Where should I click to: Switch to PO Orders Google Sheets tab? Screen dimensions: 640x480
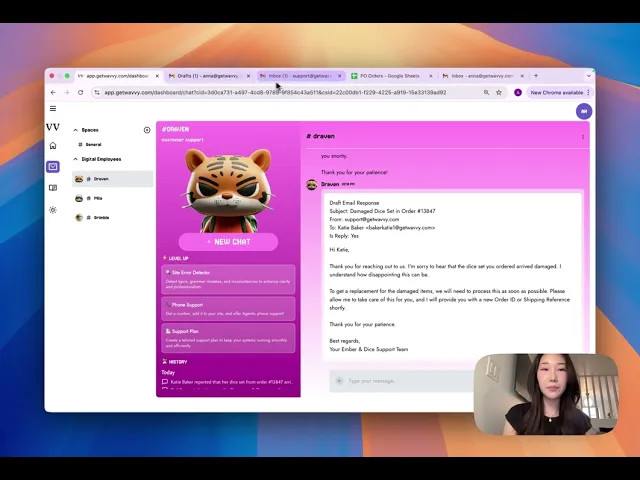pyautogui.click(x=392, y=76)
